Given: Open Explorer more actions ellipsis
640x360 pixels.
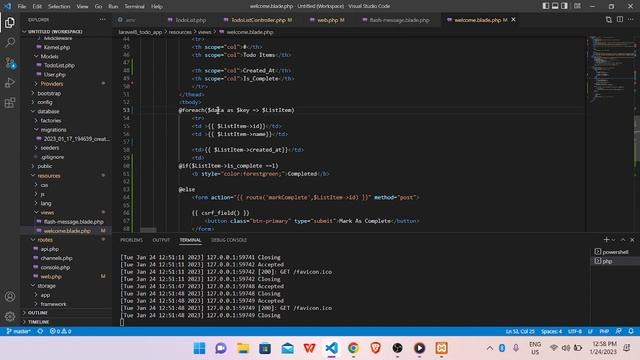Looking at the screenshot, I should pyautogui.click(x=102, y=20).
